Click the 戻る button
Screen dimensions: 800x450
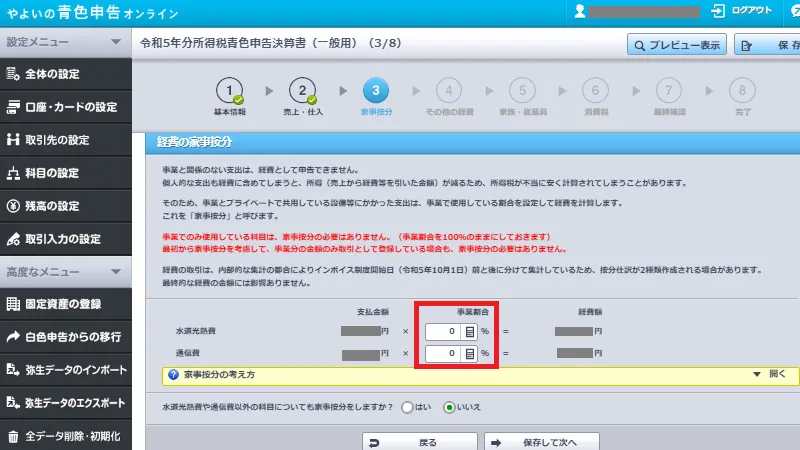(420, 442)
